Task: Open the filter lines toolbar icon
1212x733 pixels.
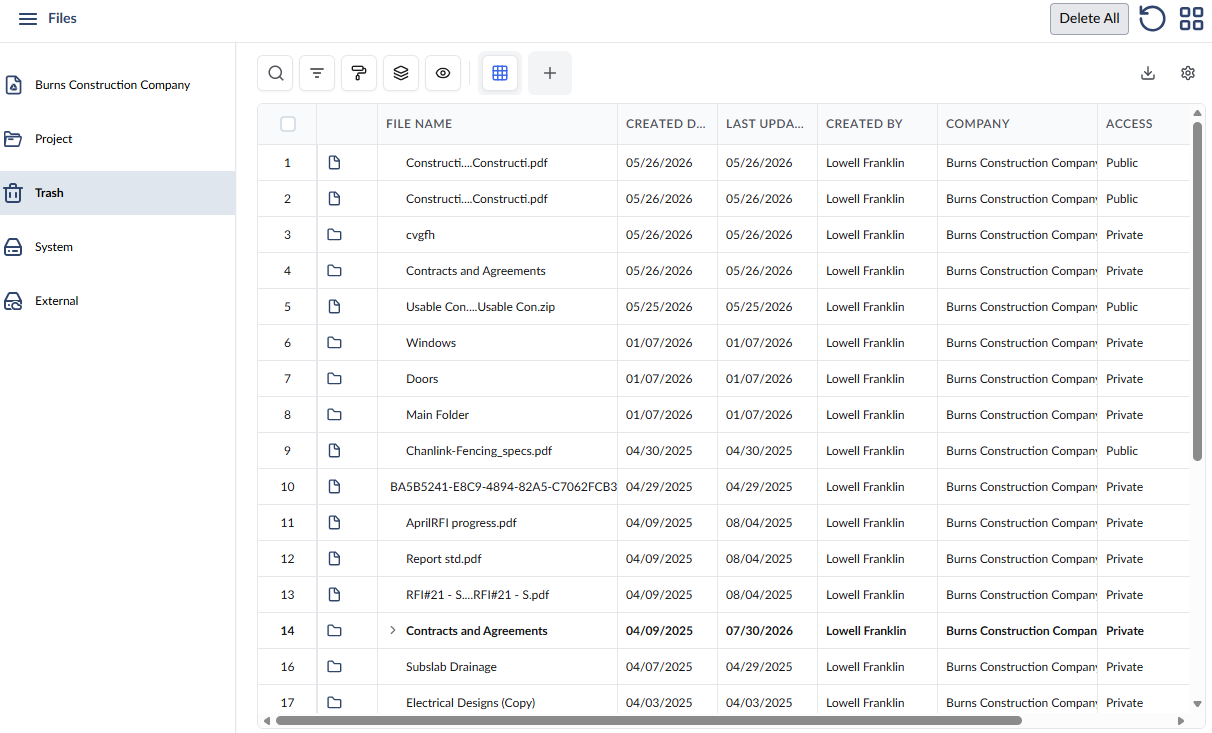Action: (x=317, y=73)
